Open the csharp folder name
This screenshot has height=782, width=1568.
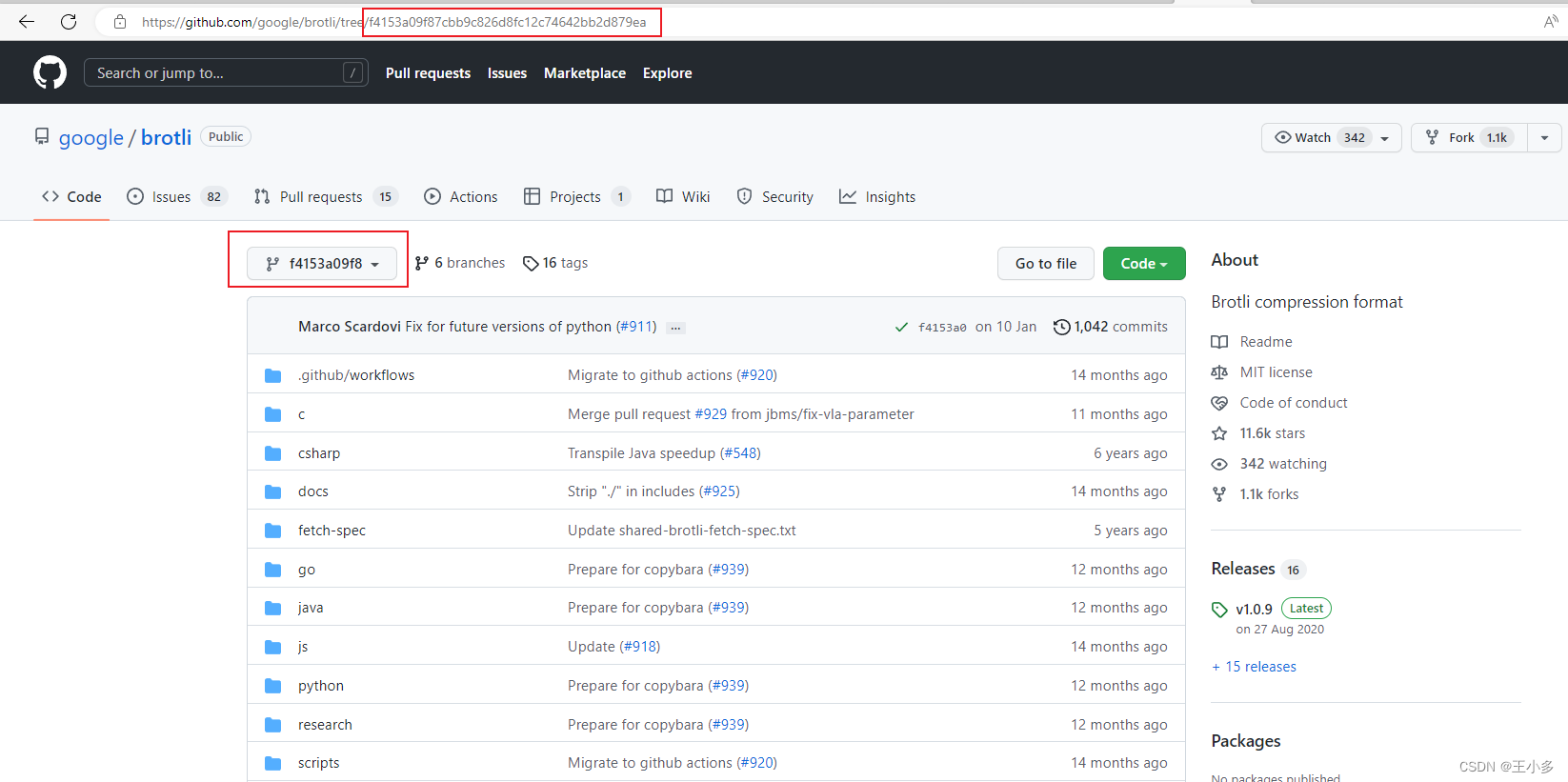pos(319,453)
